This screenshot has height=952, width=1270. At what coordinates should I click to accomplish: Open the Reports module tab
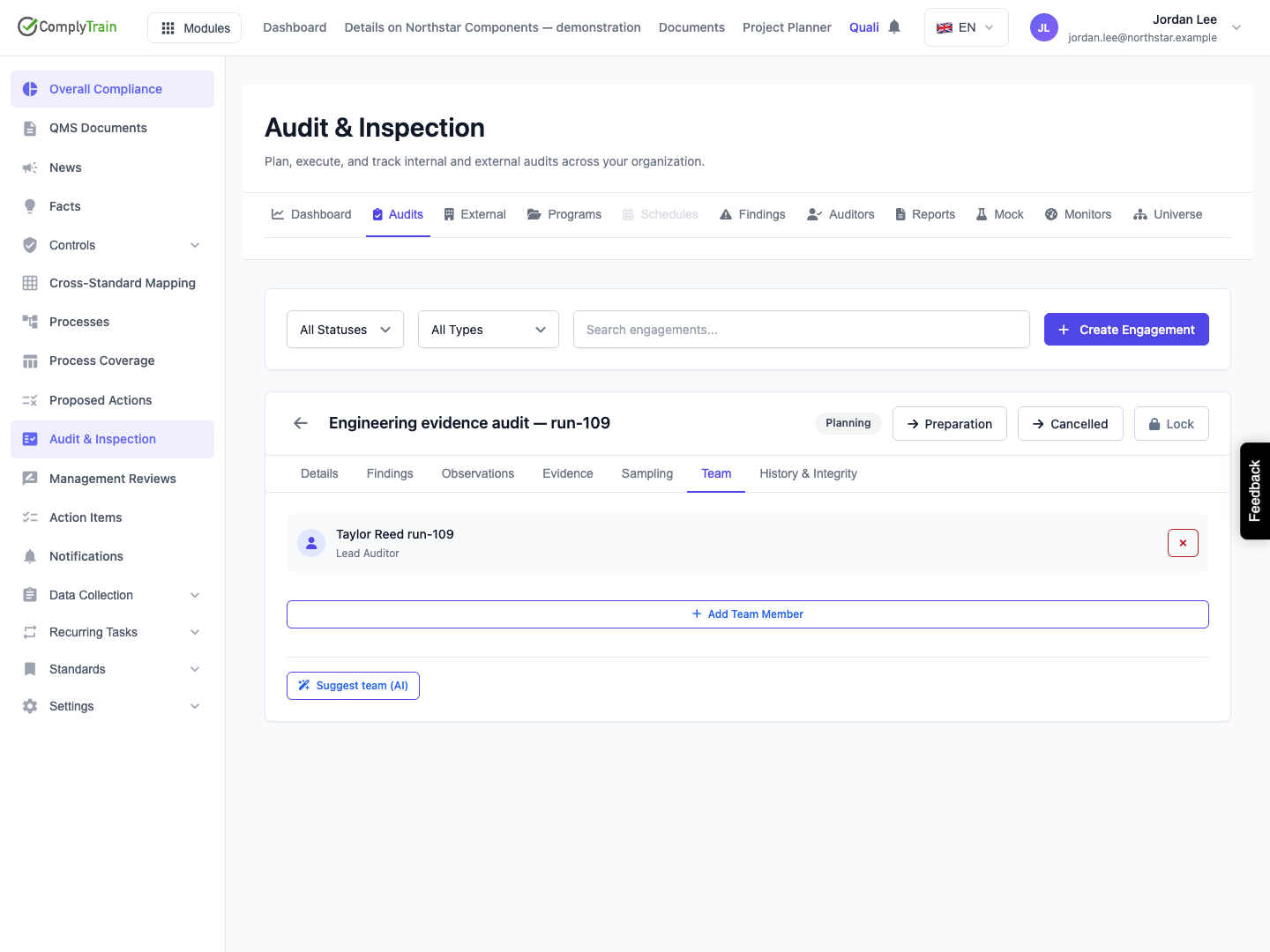click(x=925, y=214)
